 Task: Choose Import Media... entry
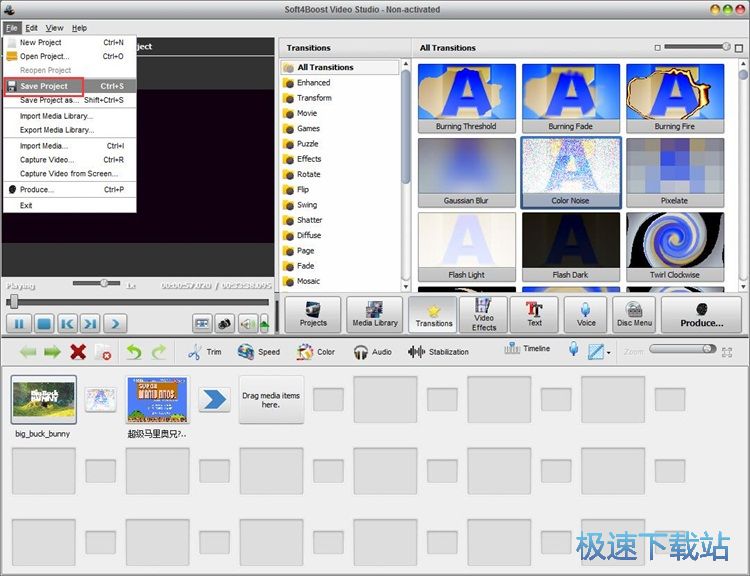pos(70,145)
